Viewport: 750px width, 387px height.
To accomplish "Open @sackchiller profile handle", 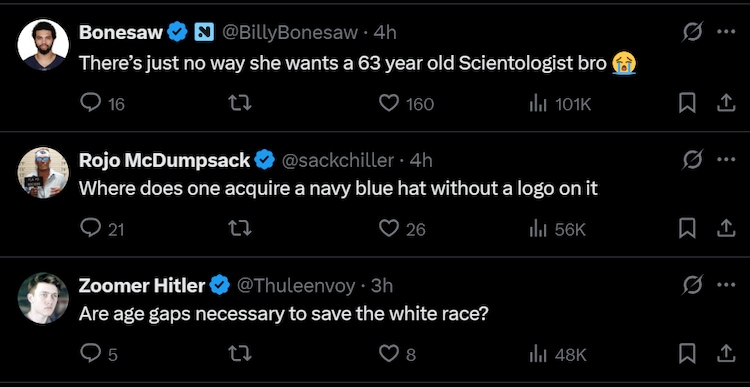I will click(338, 160).
